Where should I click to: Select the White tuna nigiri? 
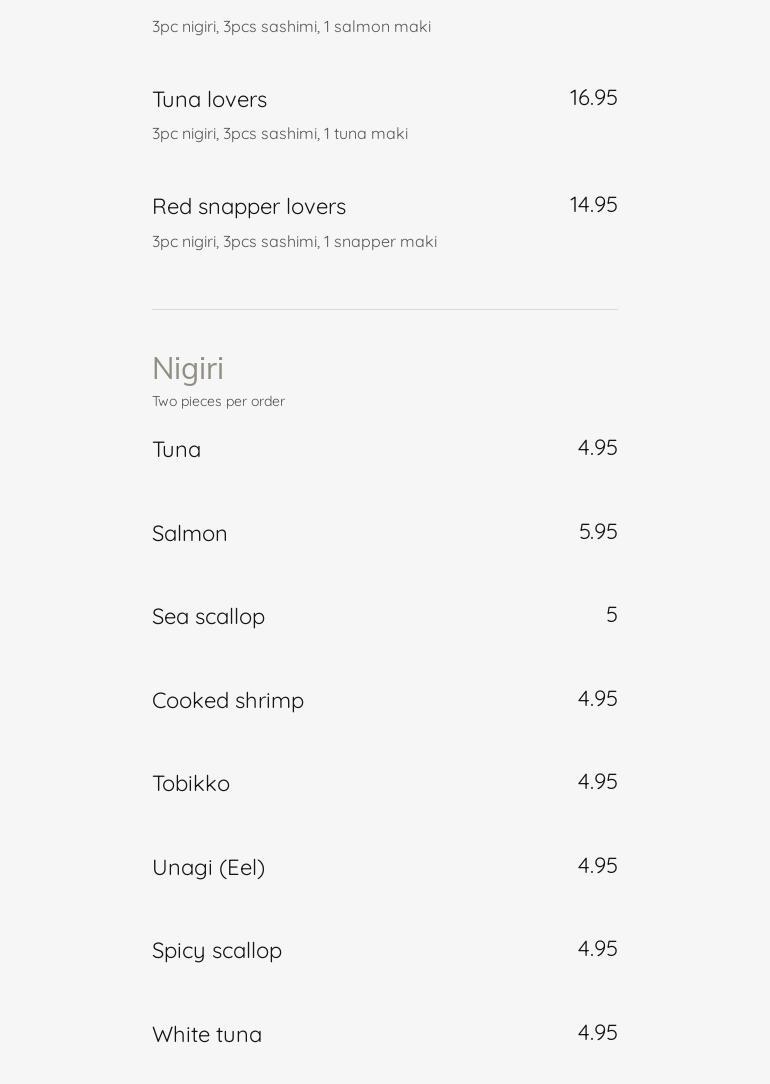[x=207, y=1035]
